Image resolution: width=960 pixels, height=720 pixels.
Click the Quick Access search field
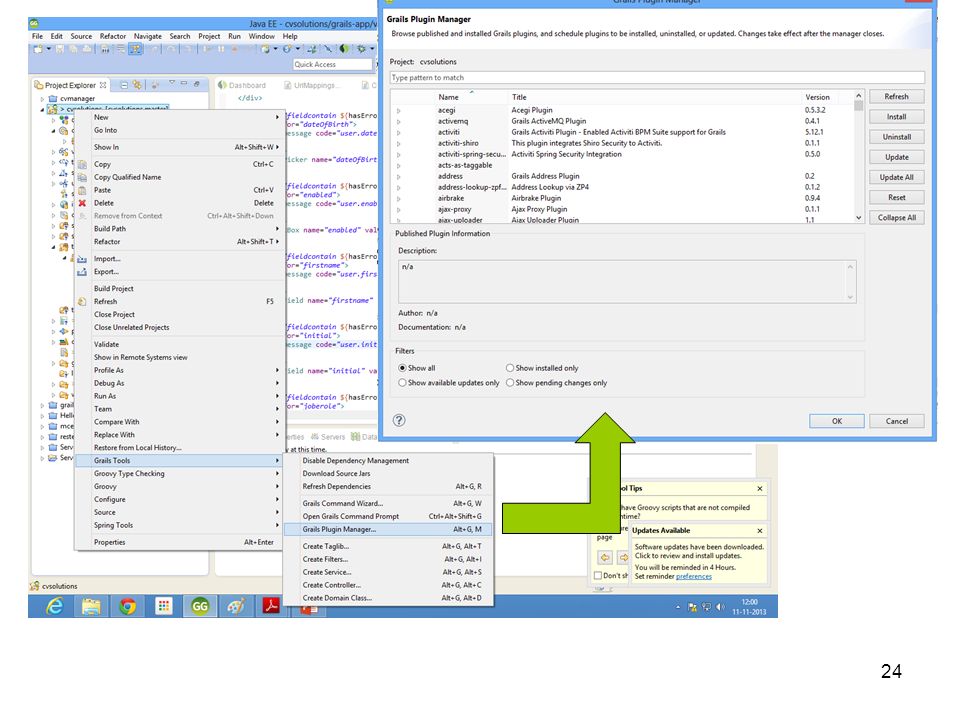pos(332,64)
